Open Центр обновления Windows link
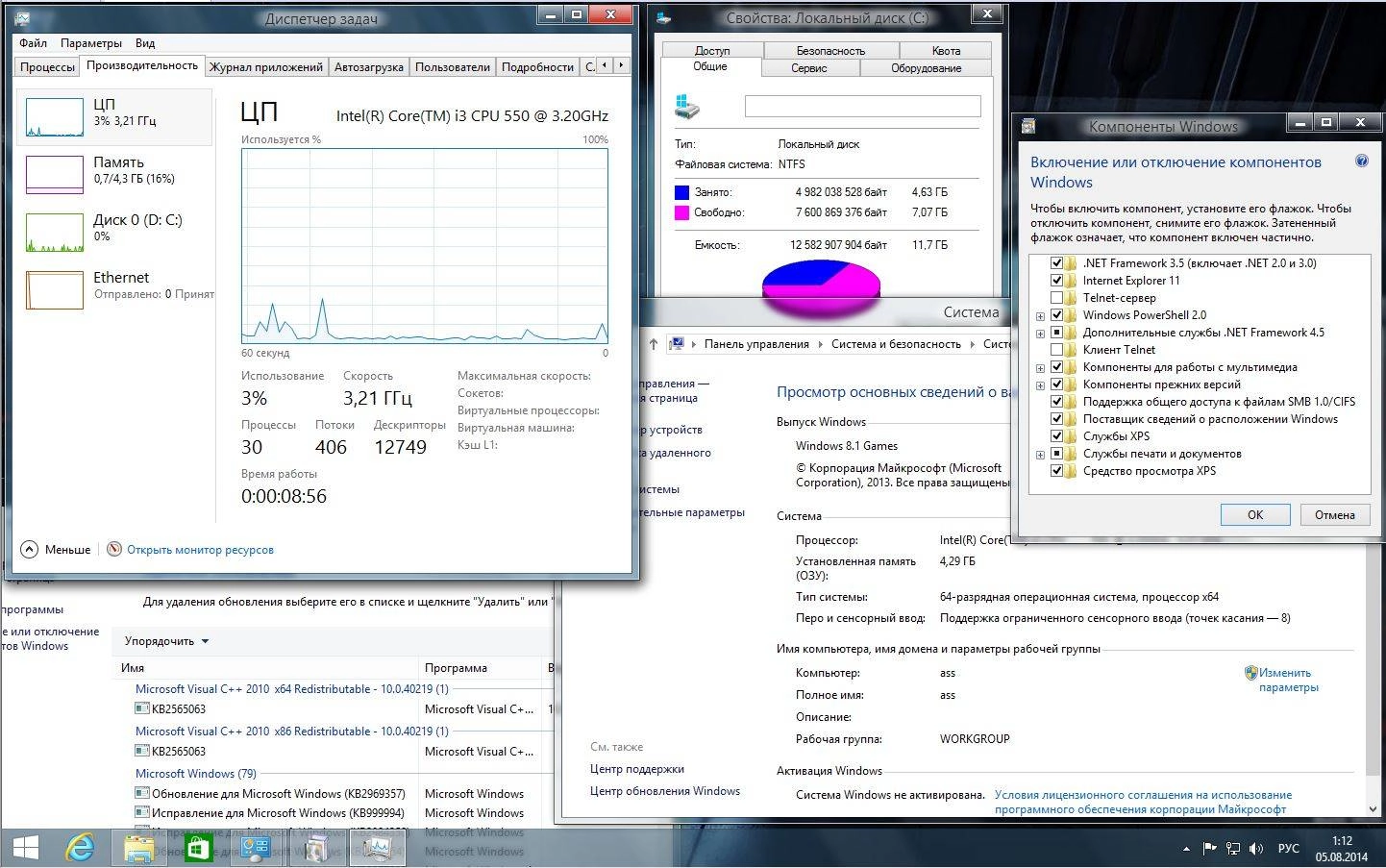This screenshot has height=868, width=1386. pyautogui.click(x=665, y=791)
